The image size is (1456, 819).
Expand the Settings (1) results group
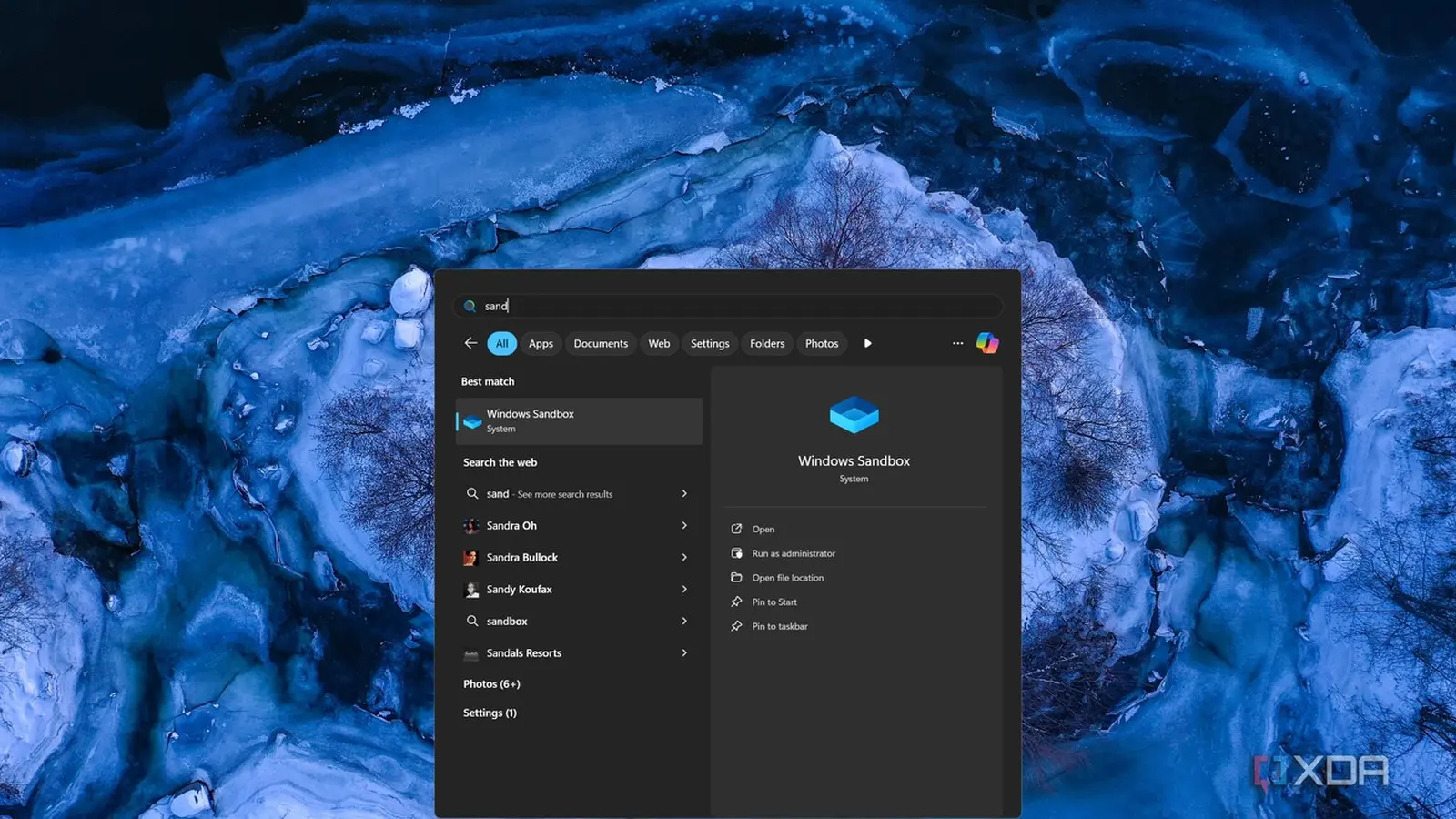pos(490,713)
